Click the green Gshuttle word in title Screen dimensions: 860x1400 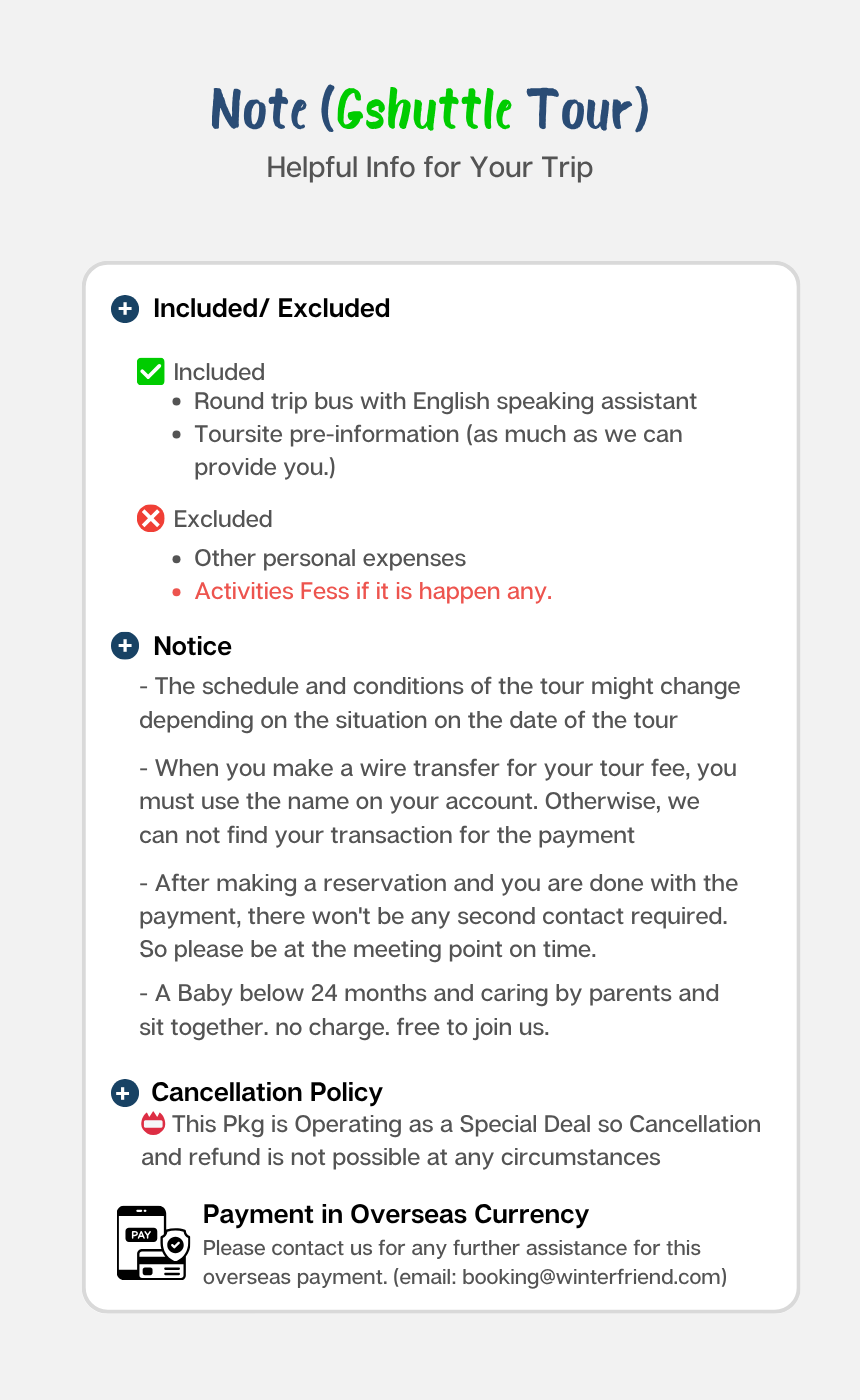tap(425, 109)
